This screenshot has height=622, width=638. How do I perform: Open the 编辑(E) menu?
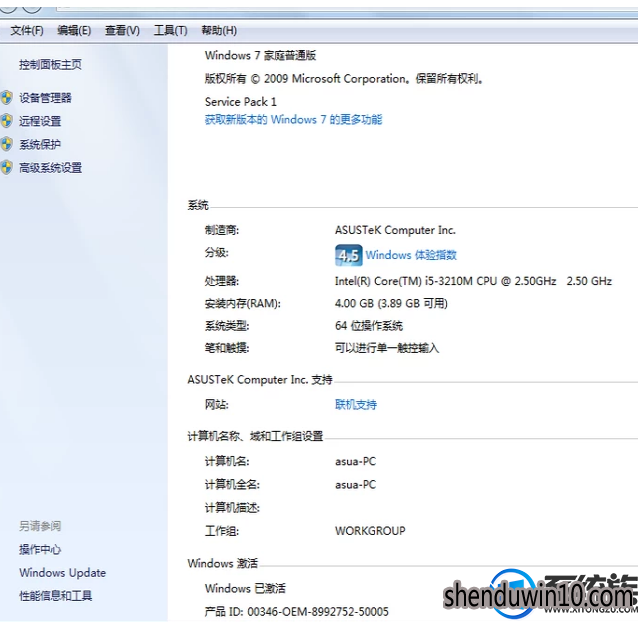[x=74, y=31]
